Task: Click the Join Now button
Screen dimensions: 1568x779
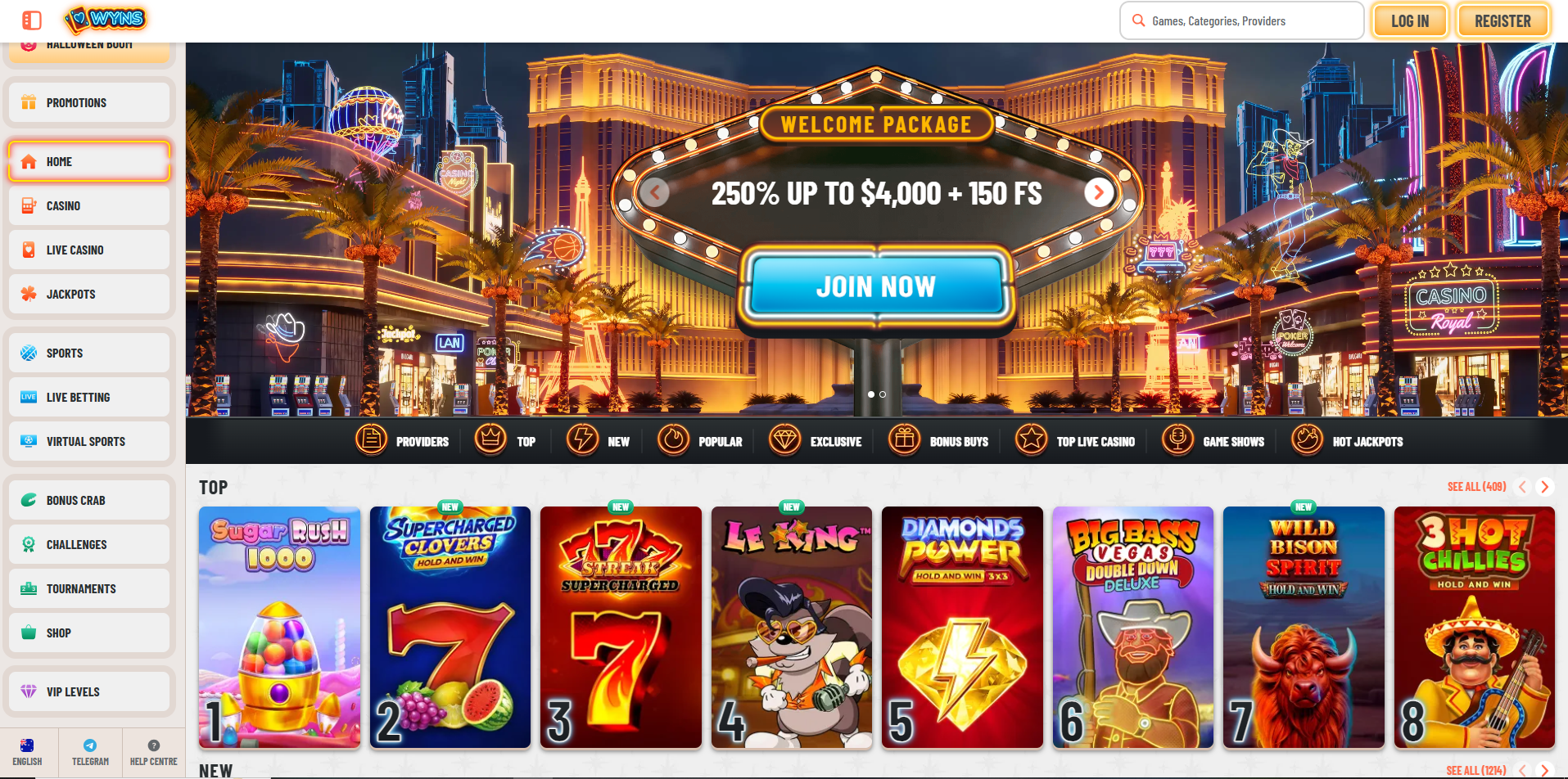Action: (x=876, y=286)
